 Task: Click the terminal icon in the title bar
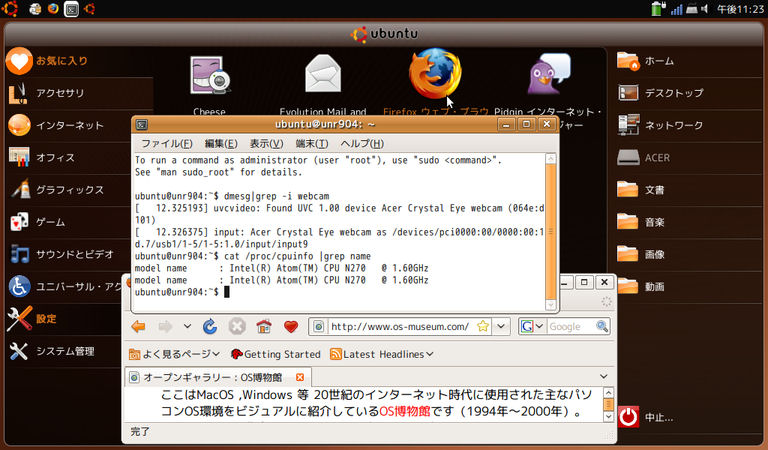pos(142,124)
